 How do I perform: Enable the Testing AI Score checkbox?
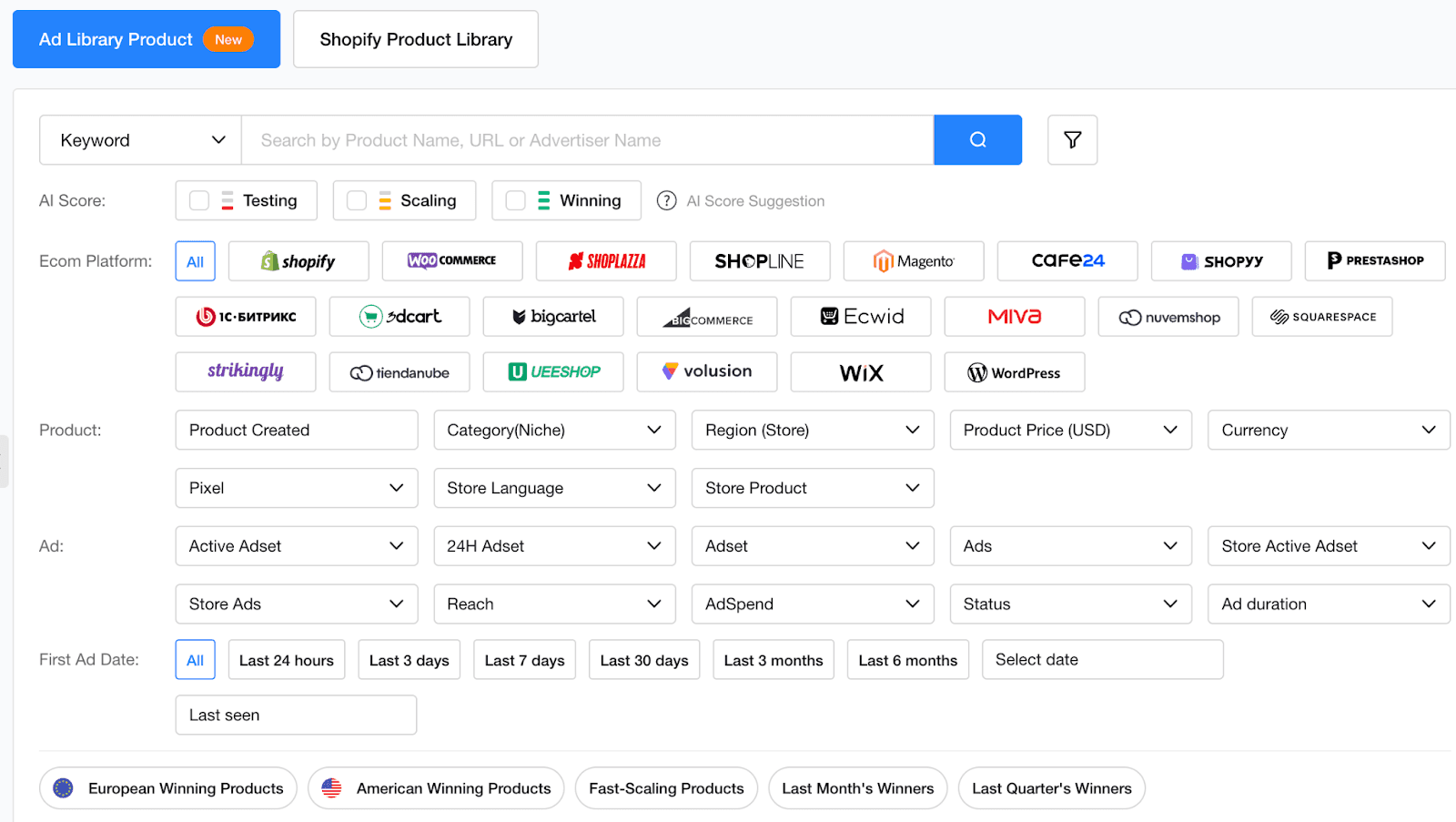coord(198,200)
